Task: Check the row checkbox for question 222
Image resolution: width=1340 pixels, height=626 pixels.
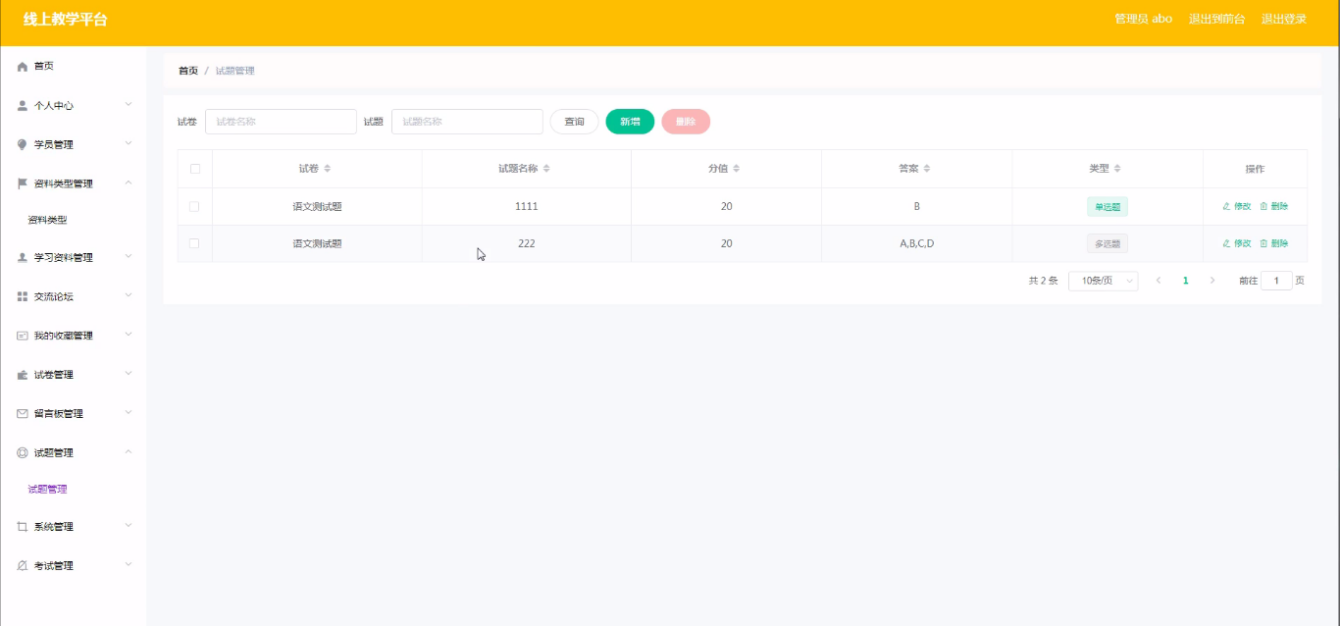Action: [x=194, y=243]
